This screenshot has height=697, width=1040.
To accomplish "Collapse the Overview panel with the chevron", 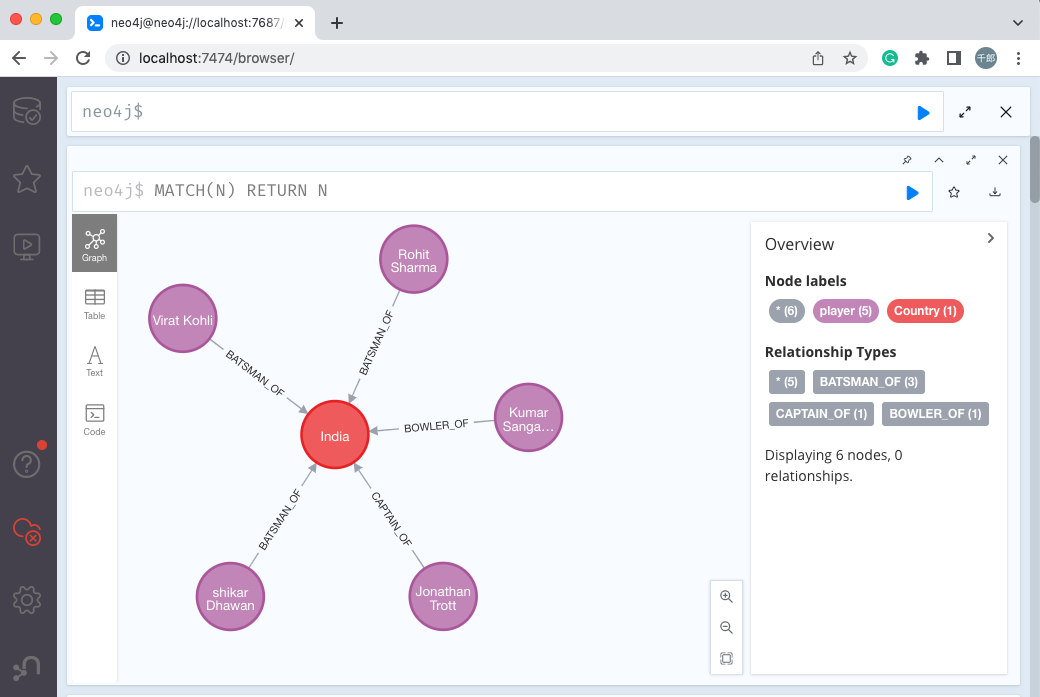I will 990,238.
